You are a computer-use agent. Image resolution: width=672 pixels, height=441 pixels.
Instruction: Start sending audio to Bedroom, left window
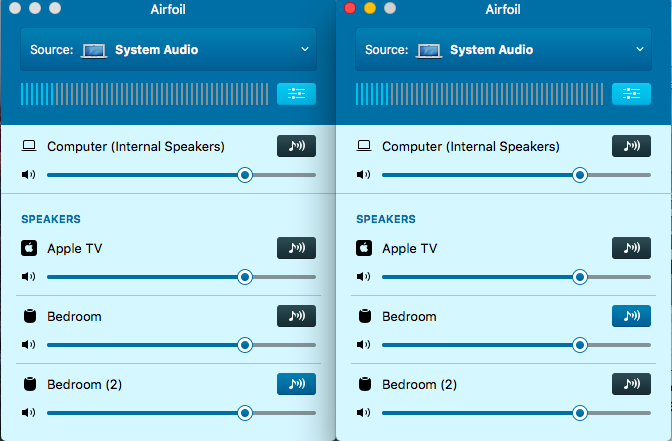(x=296, y=316)
